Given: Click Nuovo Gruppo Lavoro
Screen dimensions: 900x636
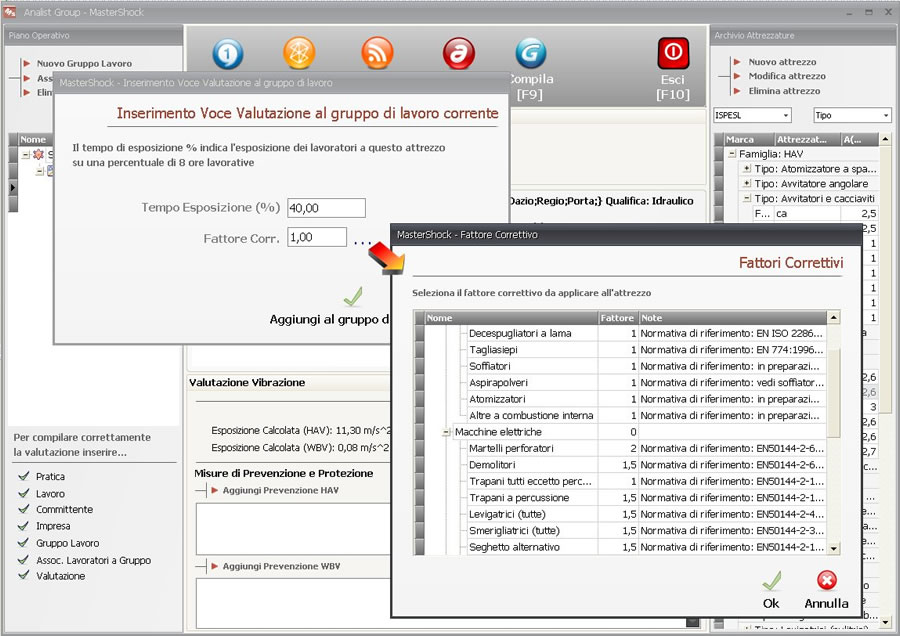Looking at the screenshot, I should [84, 63].
